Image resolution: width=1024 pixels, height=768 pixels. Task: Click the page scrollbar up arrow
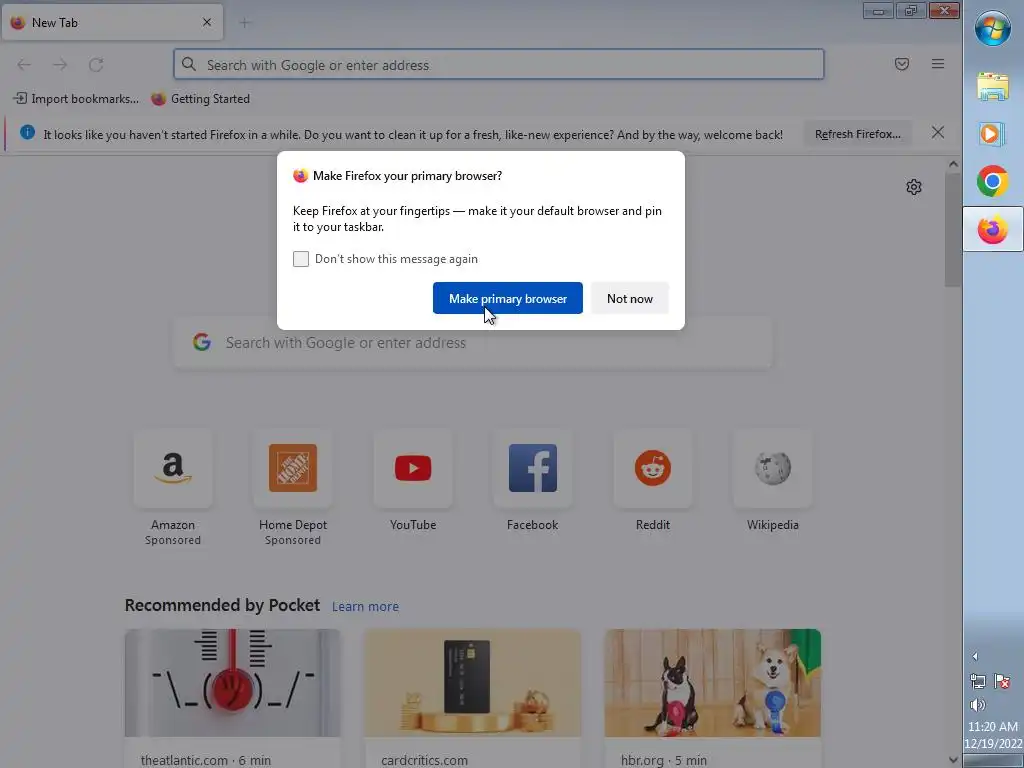click(x=953, y=165)
